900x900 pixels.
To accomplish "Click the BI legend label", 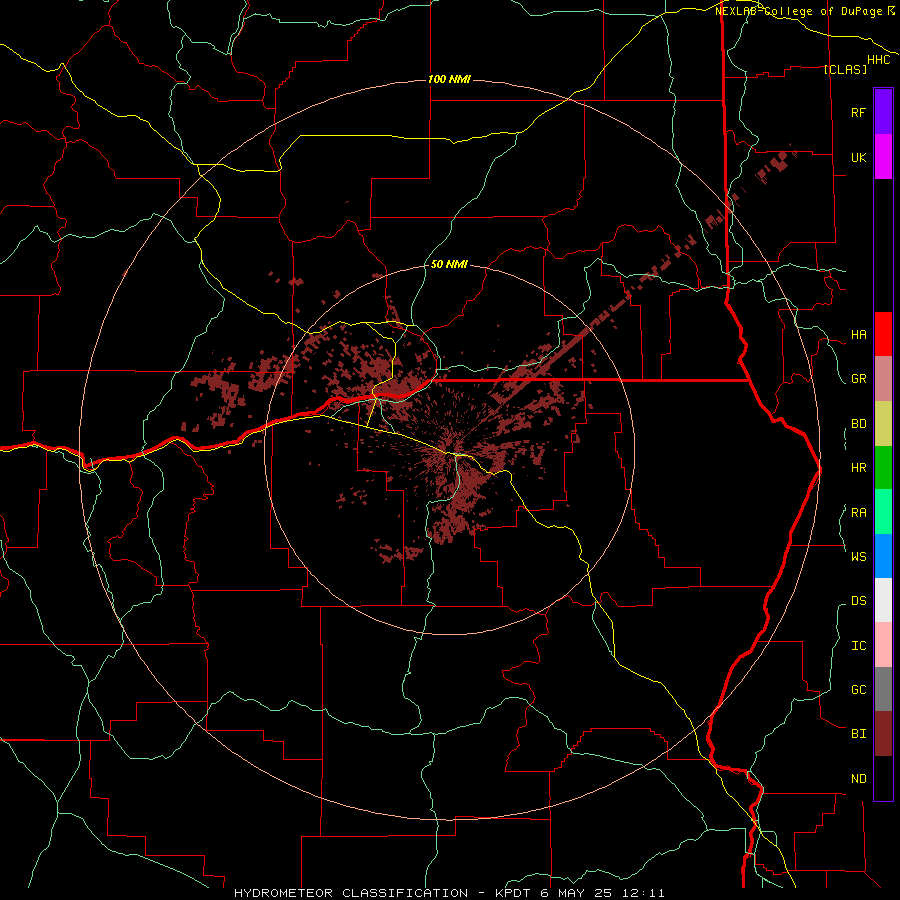I will click(x=858, y=734).
